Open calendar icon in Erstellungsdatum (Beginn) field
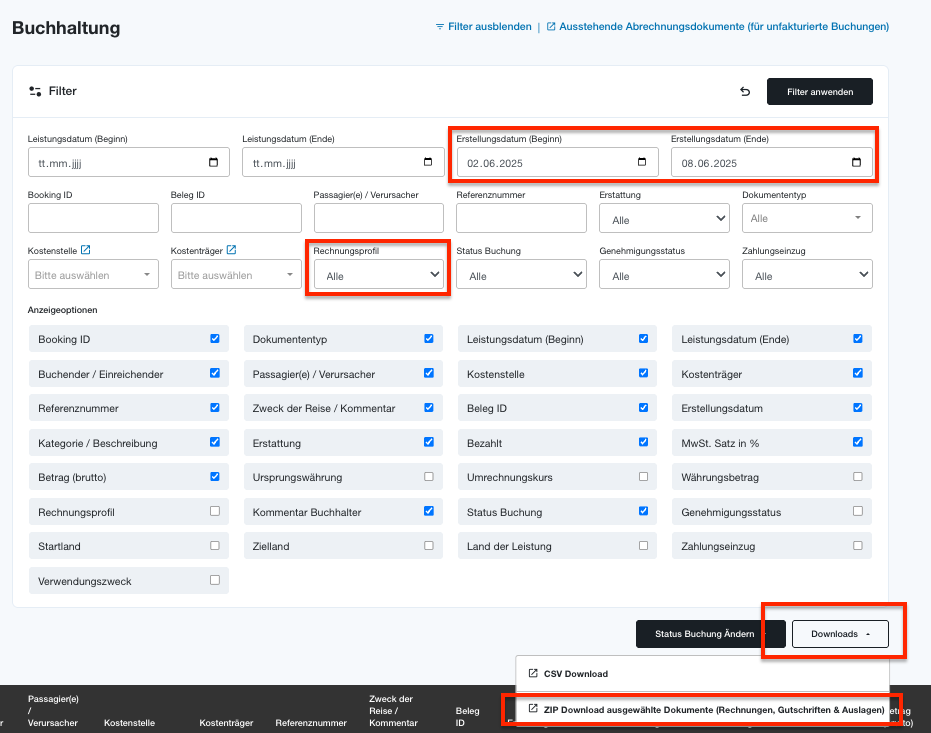The image size is (931, 733). [x=642, y=162]
